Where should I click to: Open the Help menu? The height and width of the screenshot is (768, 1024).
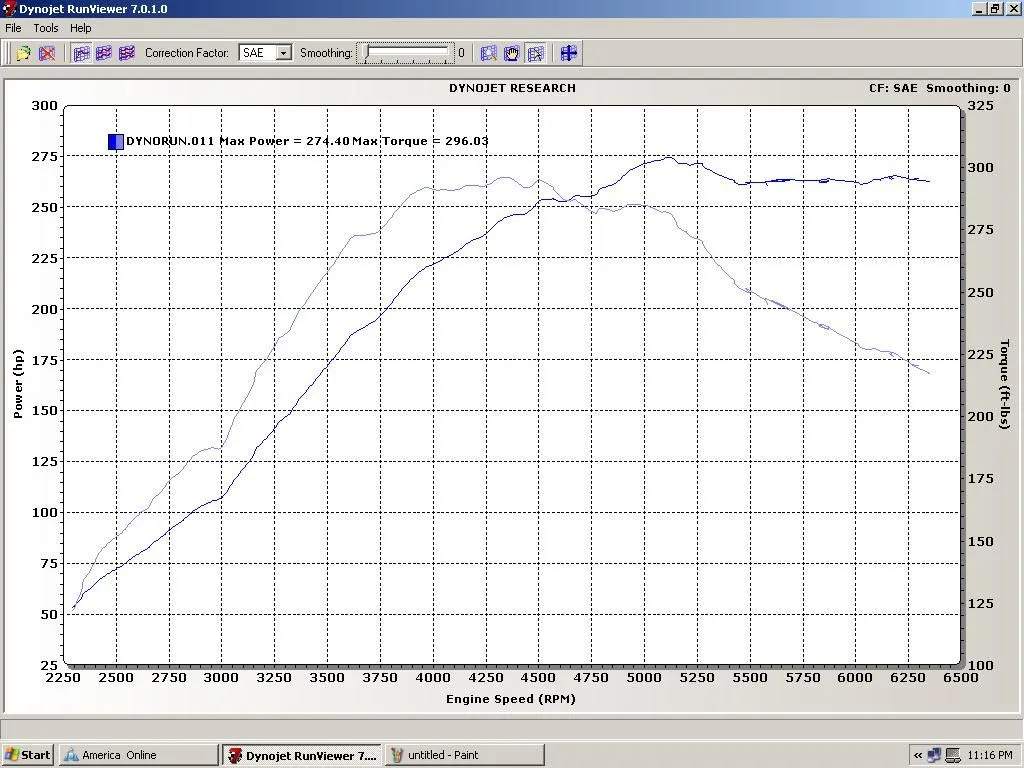click(x=80, y=28)
